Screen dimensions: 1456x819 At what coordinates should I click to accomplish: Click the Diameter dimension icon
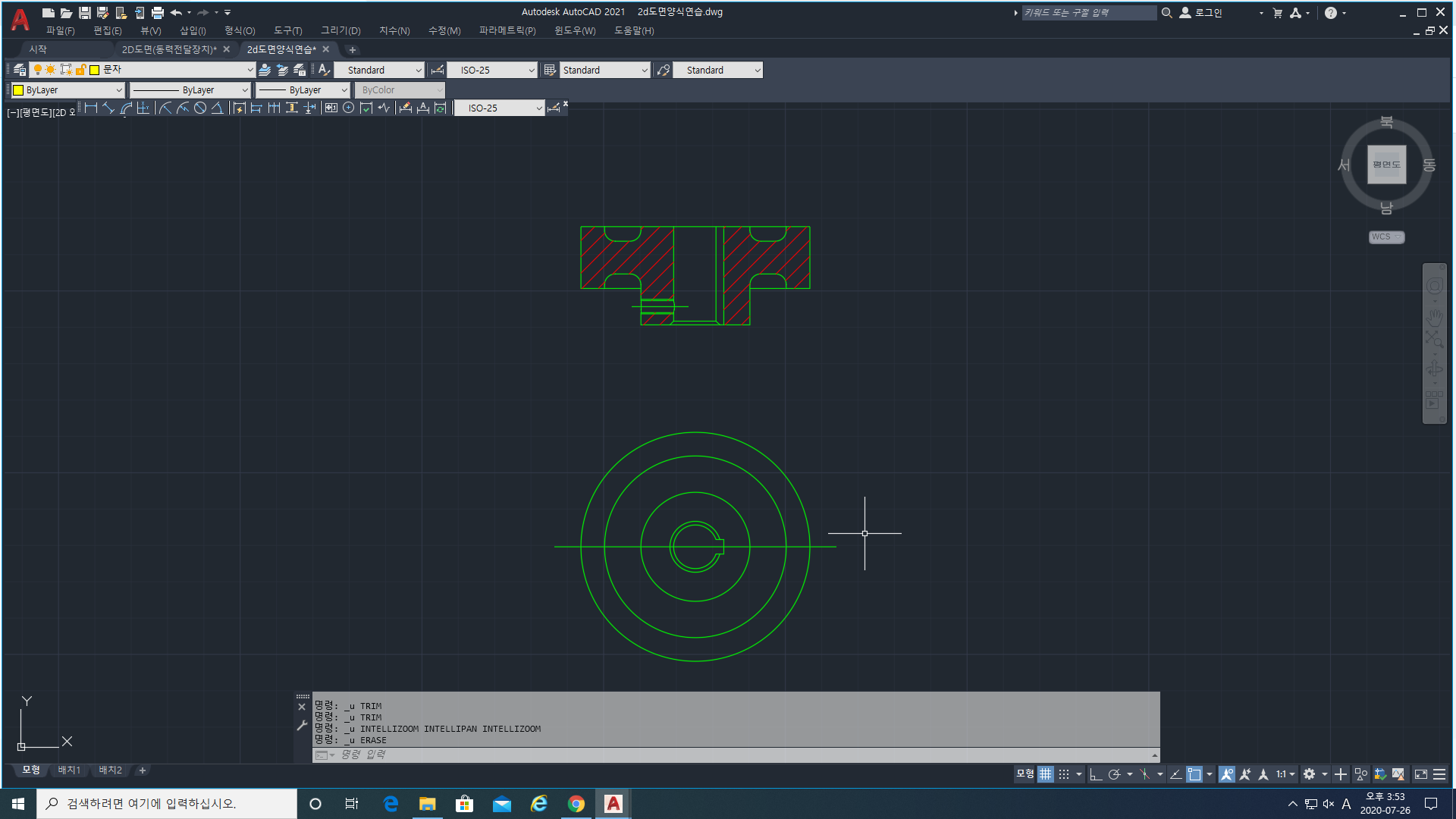pyautogui.click(x=200, y=108)
